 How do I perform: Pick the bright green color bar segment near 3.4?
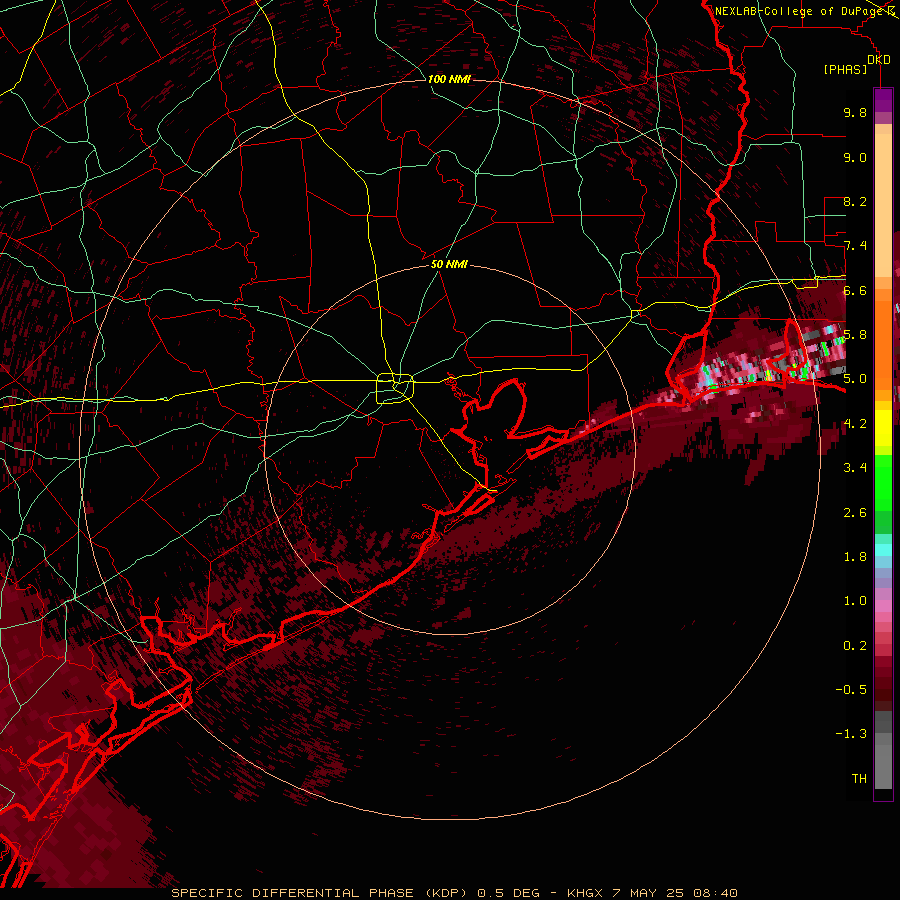[883, 482]
